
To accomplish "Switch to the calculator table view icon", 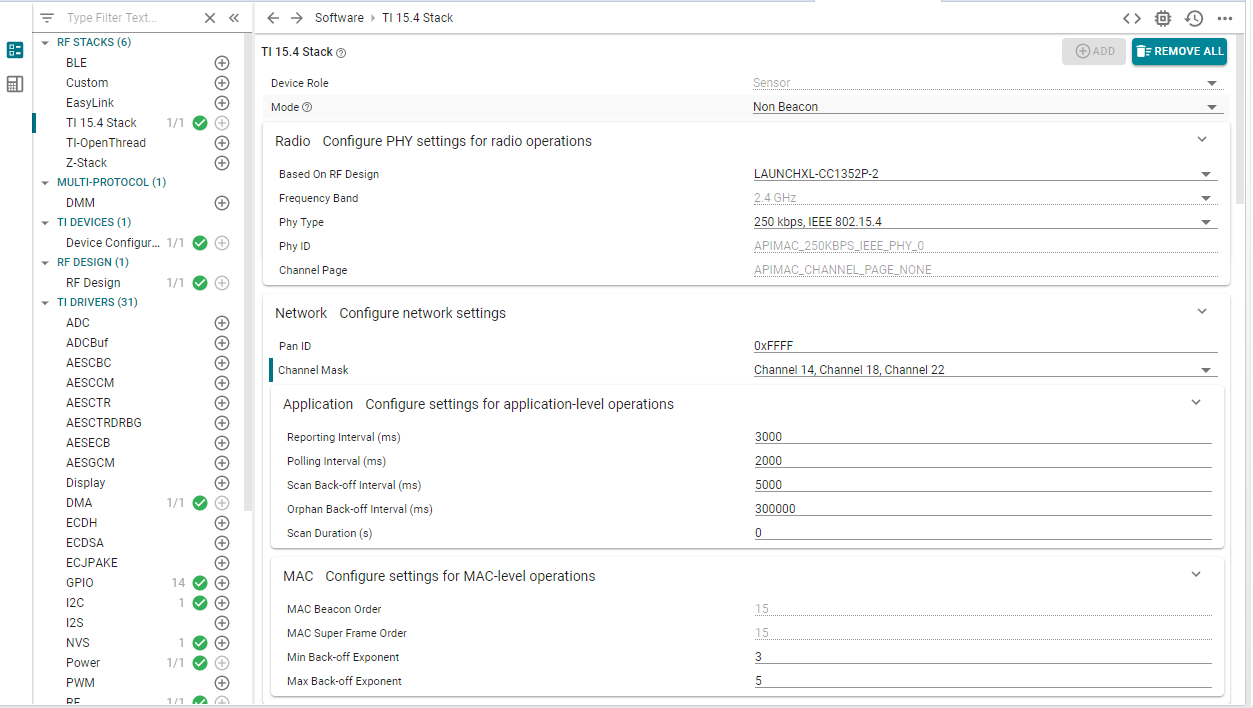I will pyautogui.click(x=15, y=84).
